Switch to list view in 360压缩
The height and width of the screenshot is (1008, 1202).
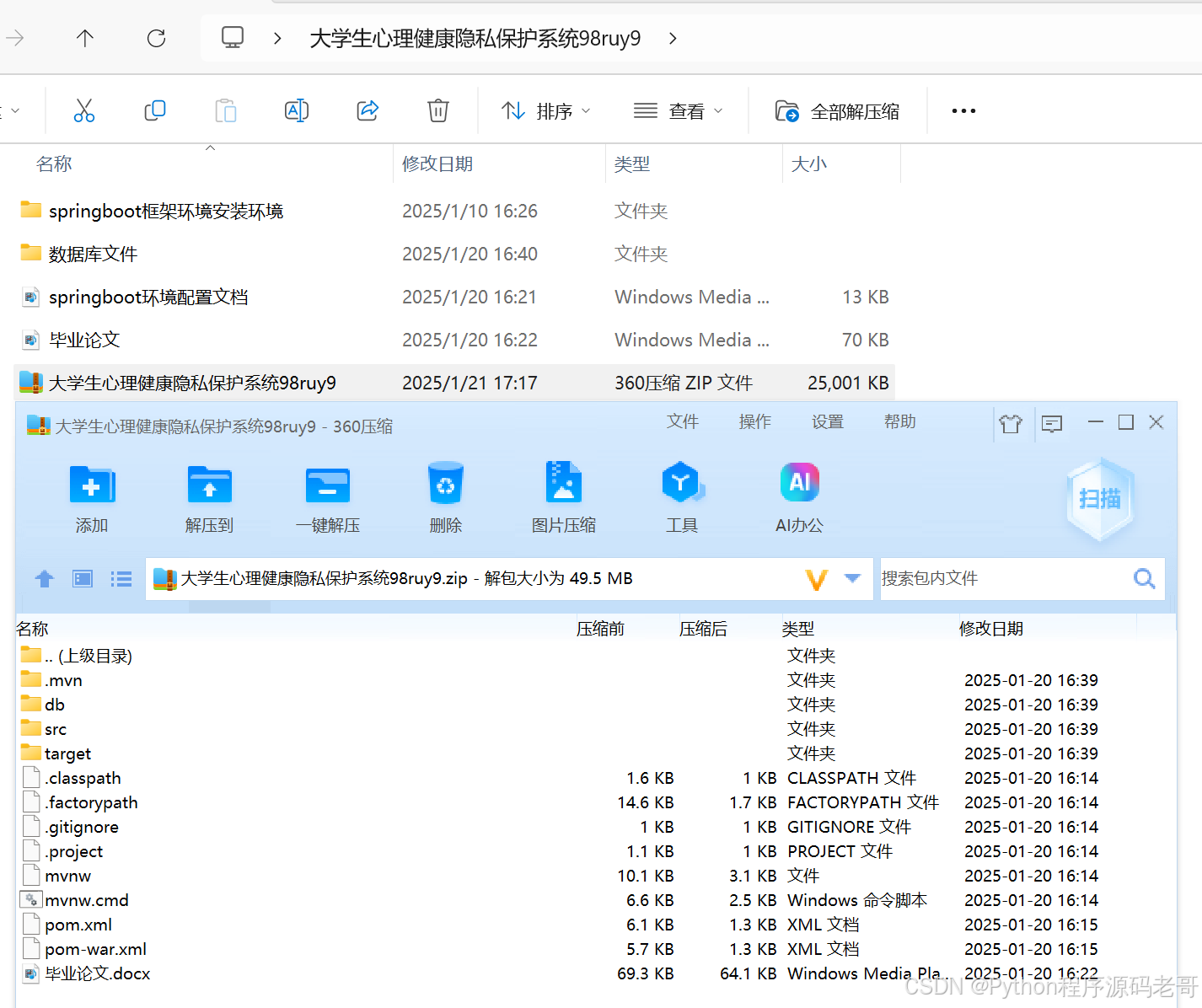(x=121, y=579)
